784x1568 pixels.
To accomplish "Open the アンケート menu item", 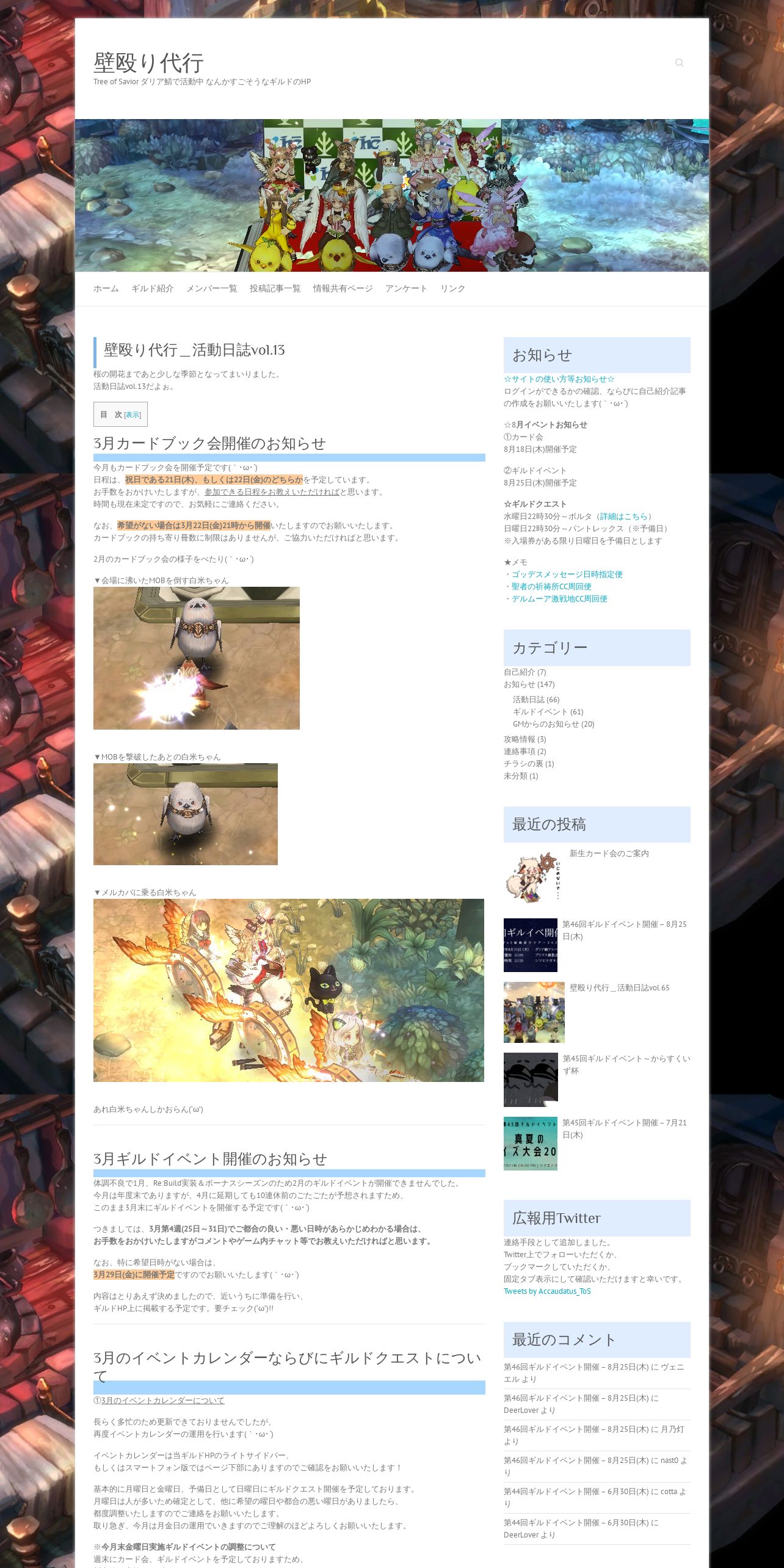I will 407,288.
